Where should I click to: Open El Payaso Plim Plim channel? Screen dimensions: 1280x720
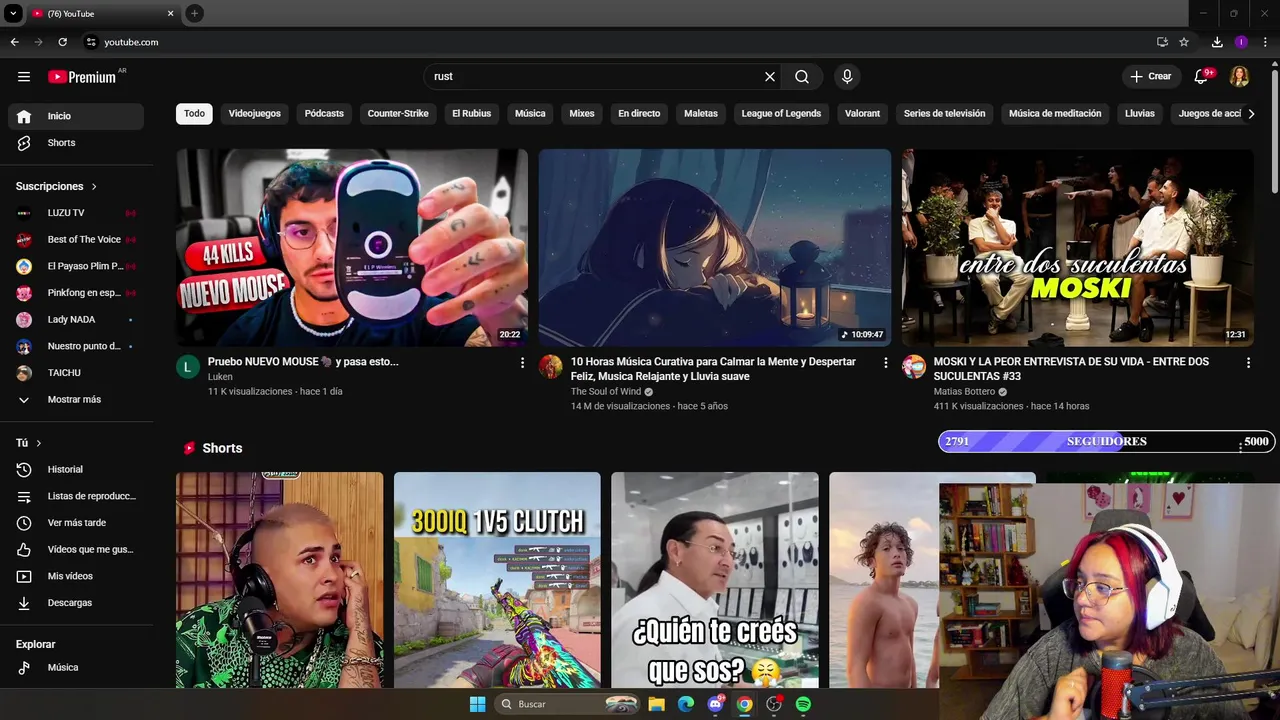[x=76, y=266]
